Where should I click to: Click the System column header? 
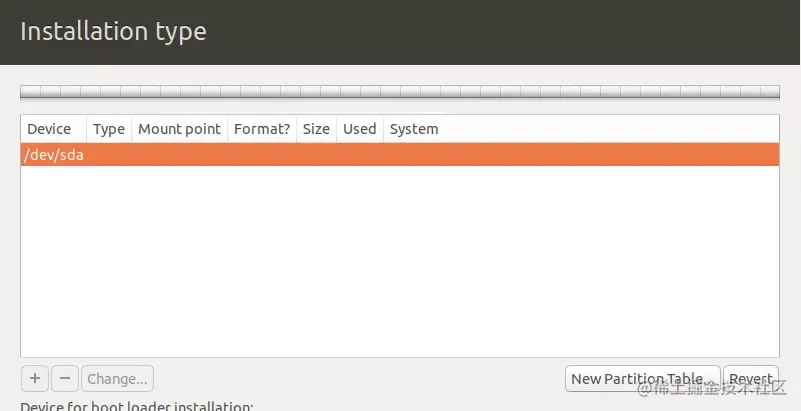(x=581, y=129)
